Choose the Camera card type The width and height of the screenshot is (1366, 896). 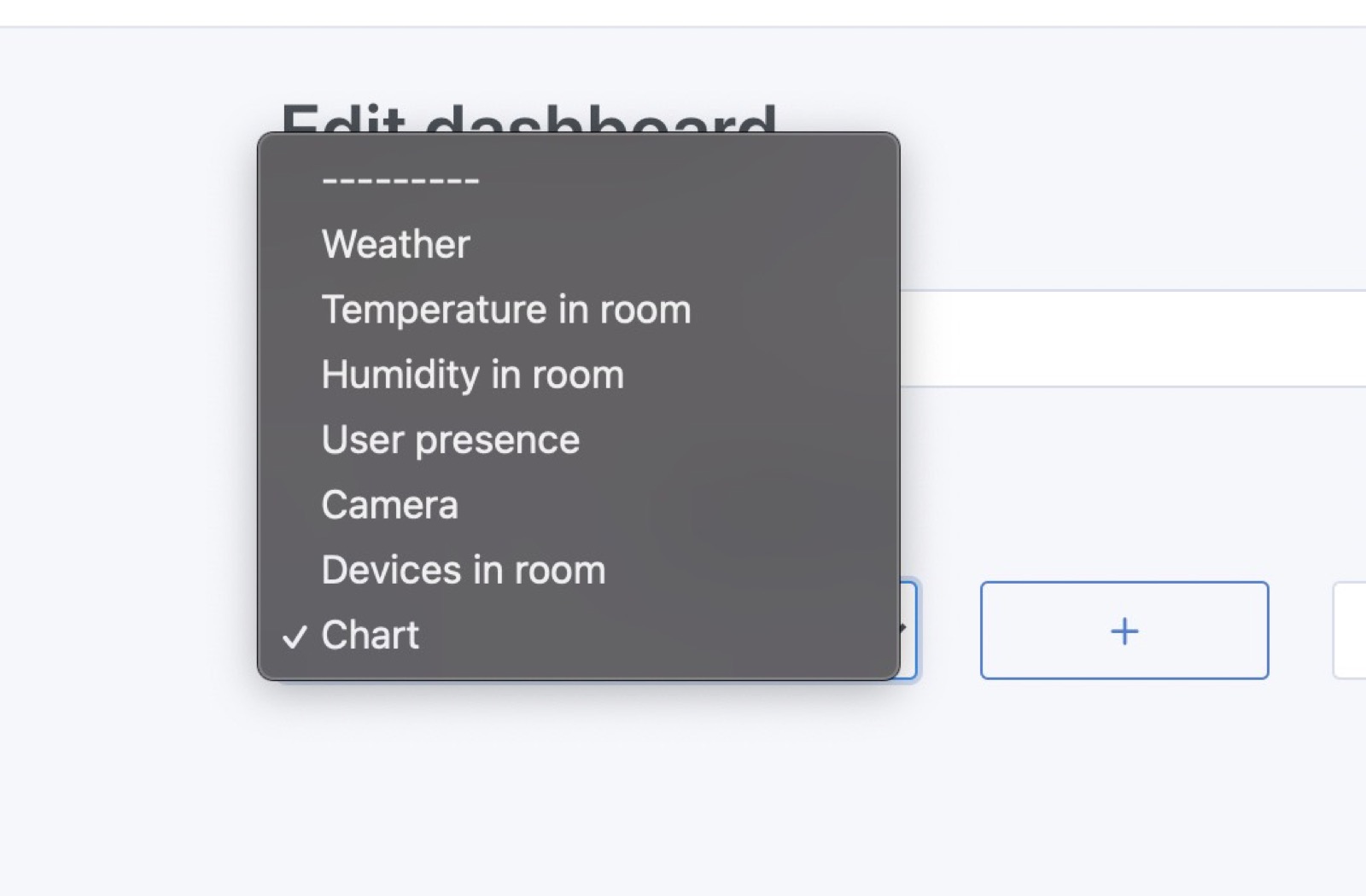pyautogui.click(x=389, y=503)
